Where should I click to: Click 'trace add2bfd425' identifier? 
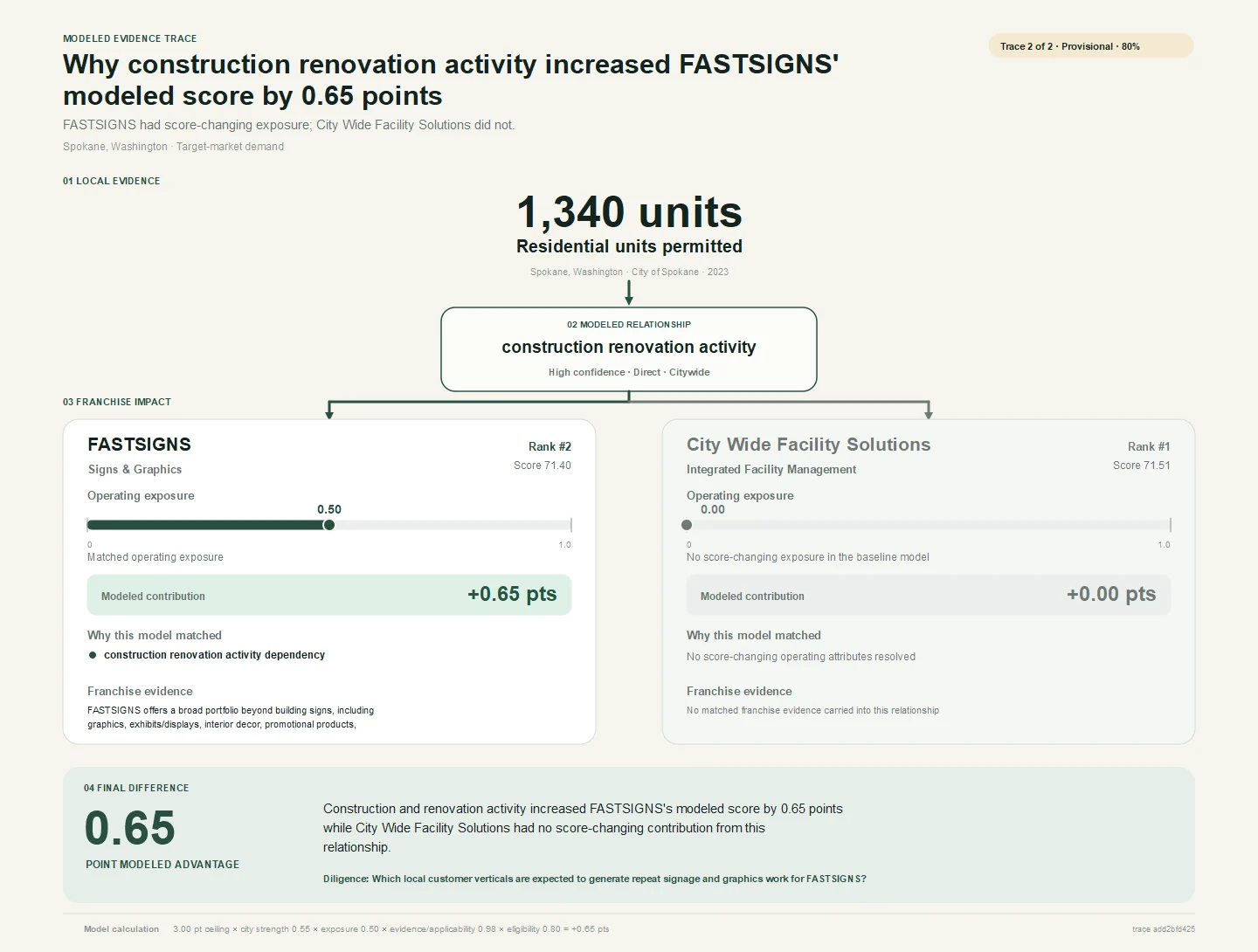point(1164,929)
